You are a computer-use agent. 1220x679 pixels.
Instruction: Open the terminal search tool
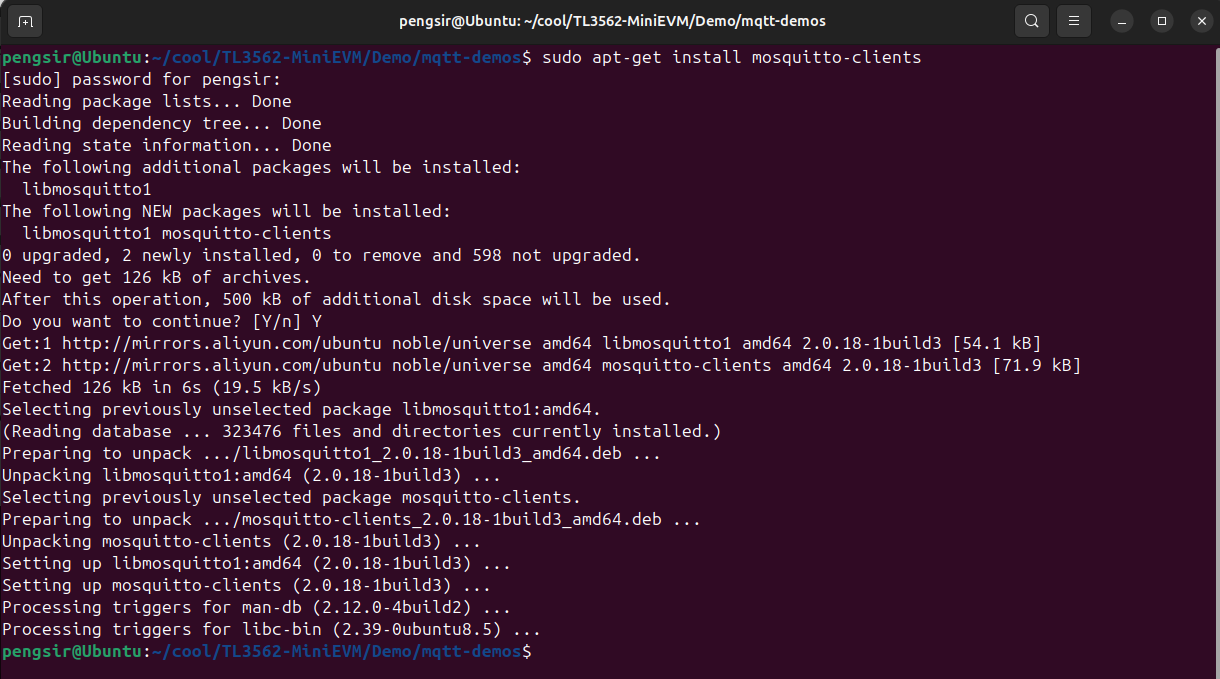(1031, 21)
